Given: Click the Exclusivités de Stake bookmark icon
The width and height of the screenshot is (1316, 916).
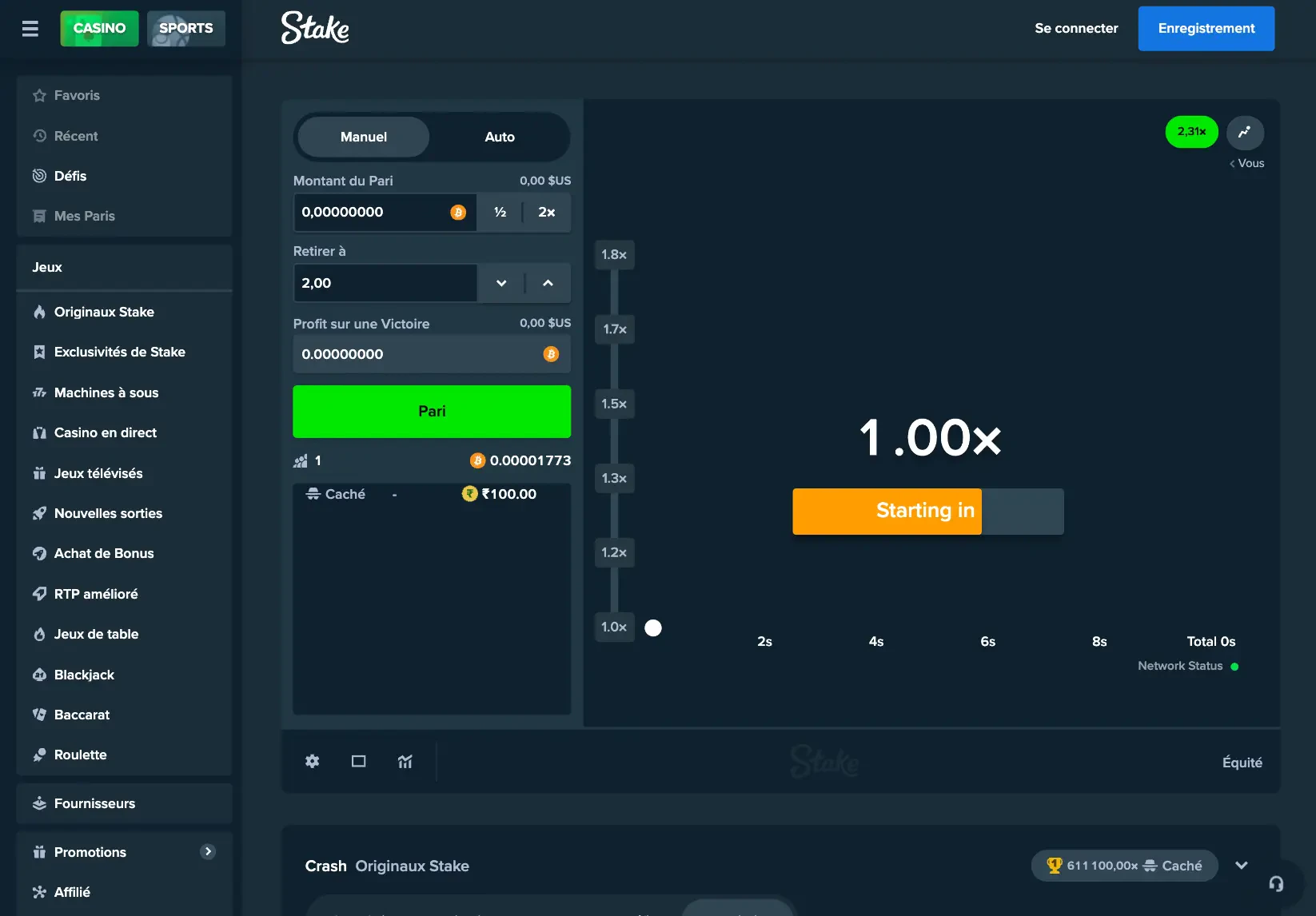Looking at the screenshot, I should coord(39,352).
